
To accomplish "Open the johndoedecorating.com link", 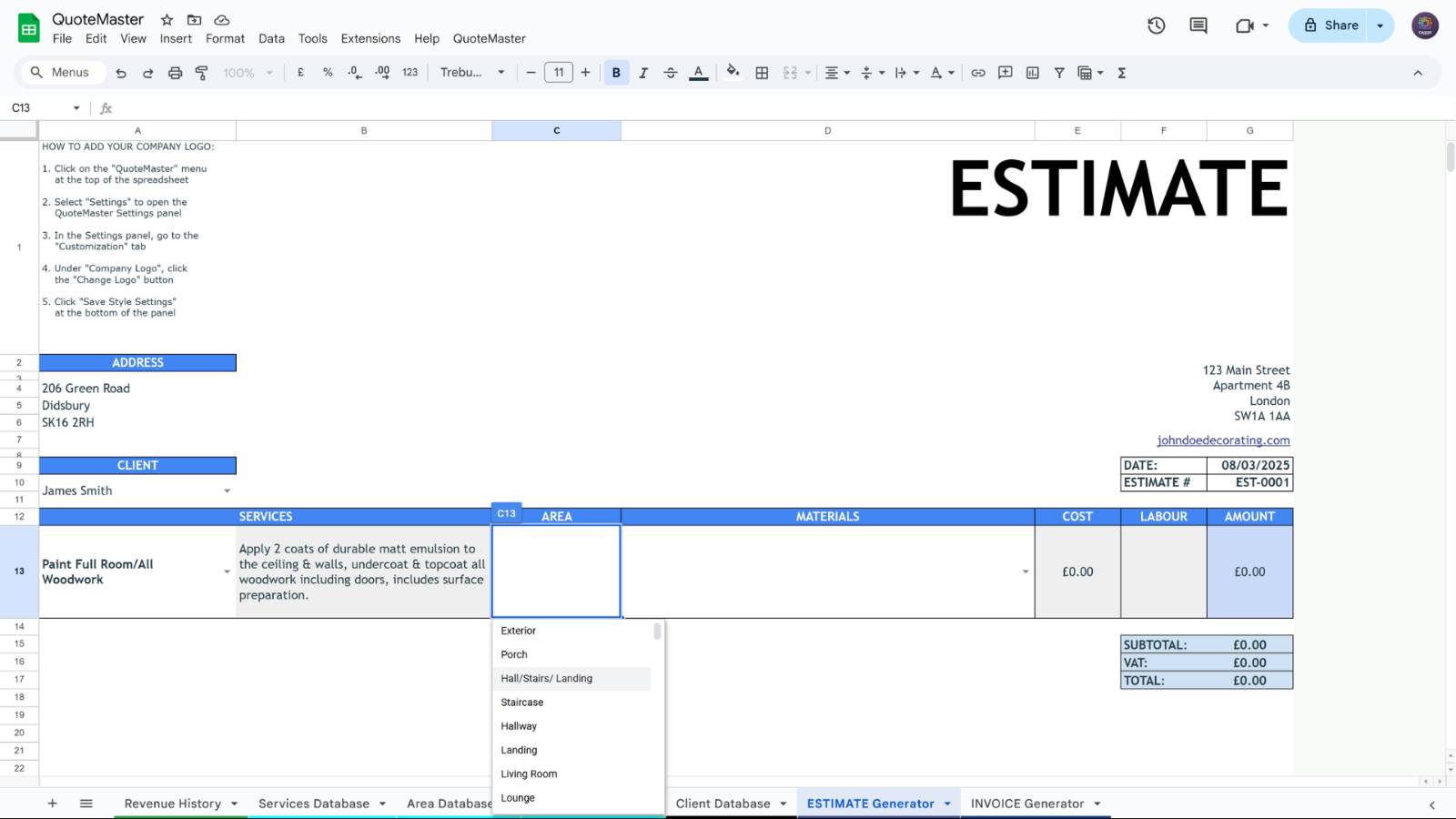I will (1222, 440).
